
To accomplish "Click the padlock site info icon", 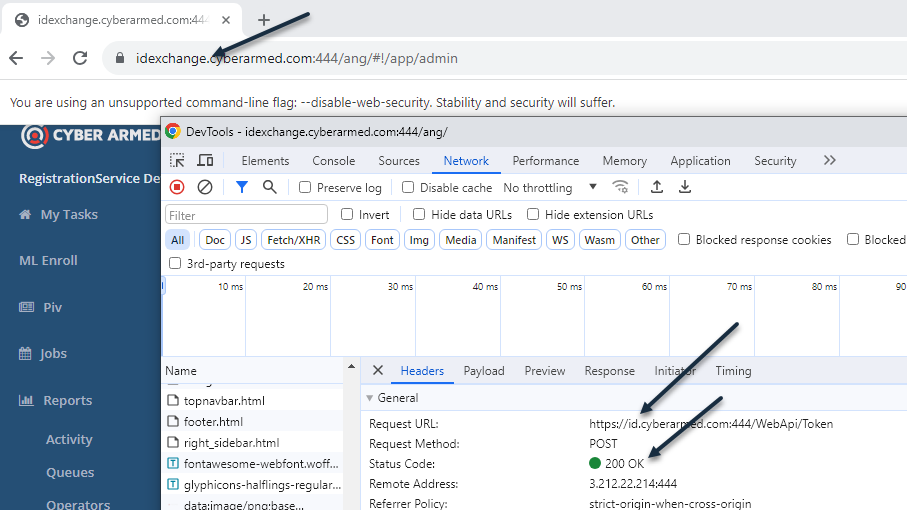I will (120, 58).
